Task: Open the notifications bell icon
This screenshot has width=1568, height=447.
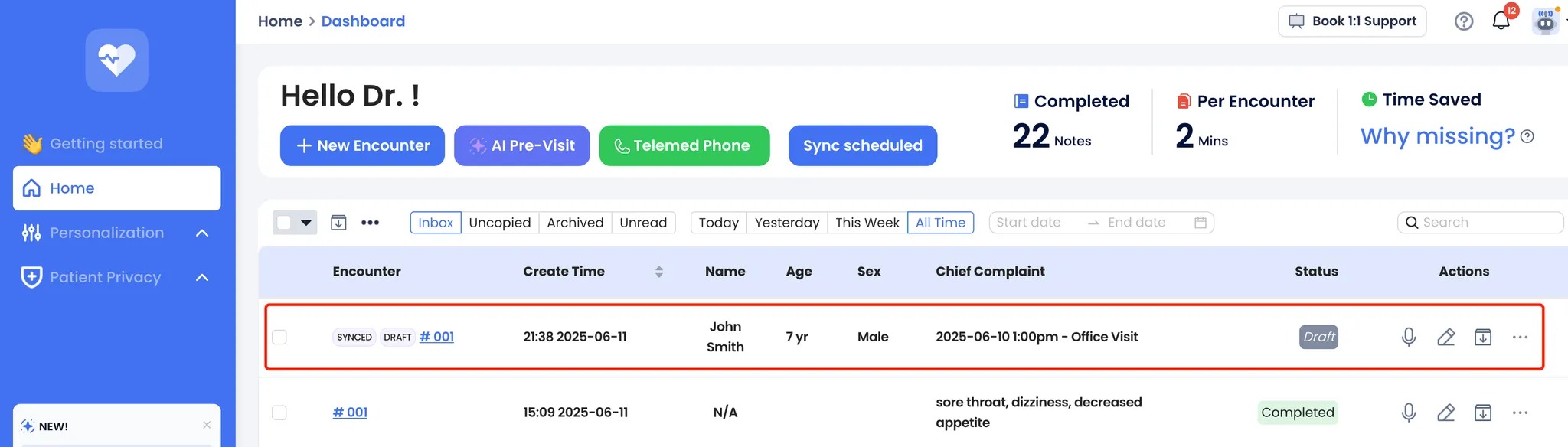Action: tap(1501, 21)
